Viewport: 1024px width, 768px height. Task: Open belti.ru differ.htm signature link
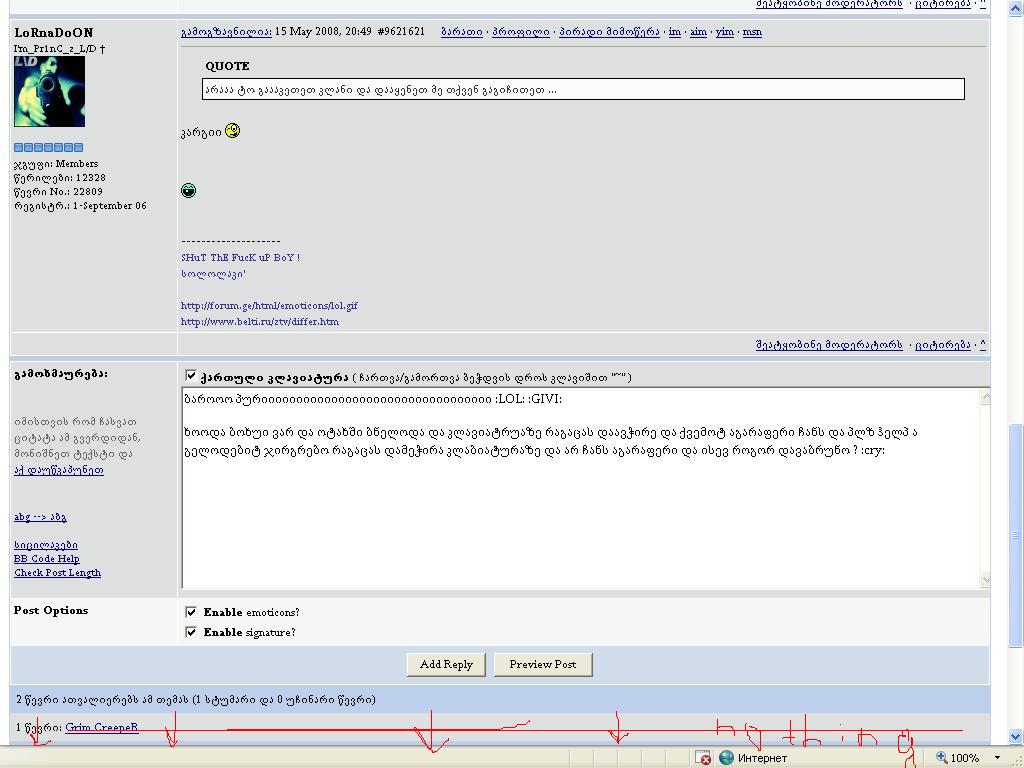[260, 321]
